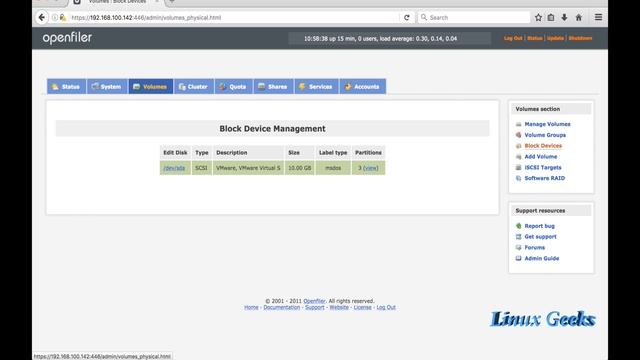Open the Get support link
This screenshot has width=640, height=360.
click(x=540, y=237)
